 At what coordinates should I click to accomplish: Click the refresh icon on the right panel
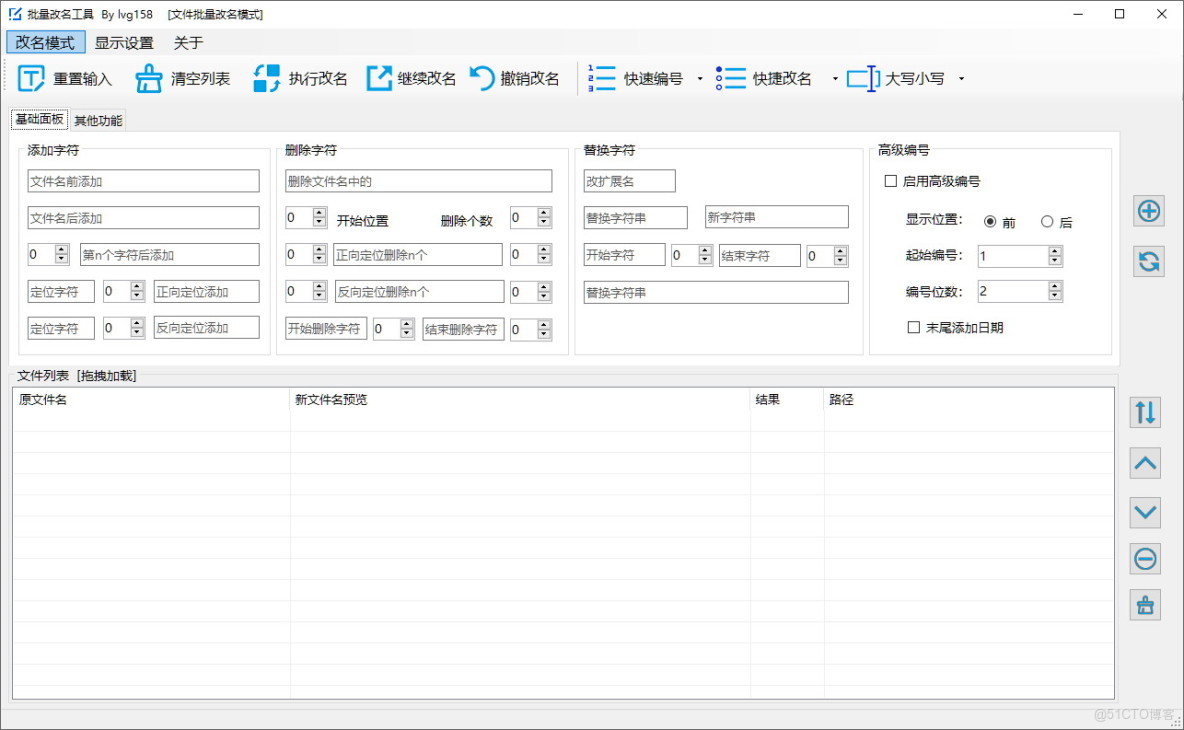[x=1148, y=261]
